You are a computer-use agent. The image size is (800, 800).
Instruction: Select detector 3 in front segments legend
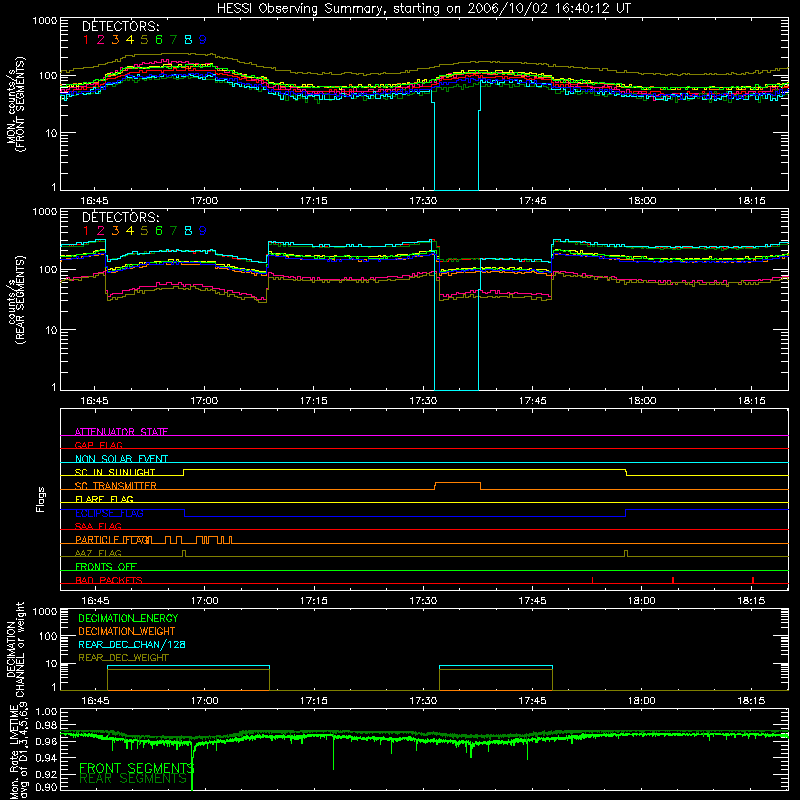pos(115,39)
